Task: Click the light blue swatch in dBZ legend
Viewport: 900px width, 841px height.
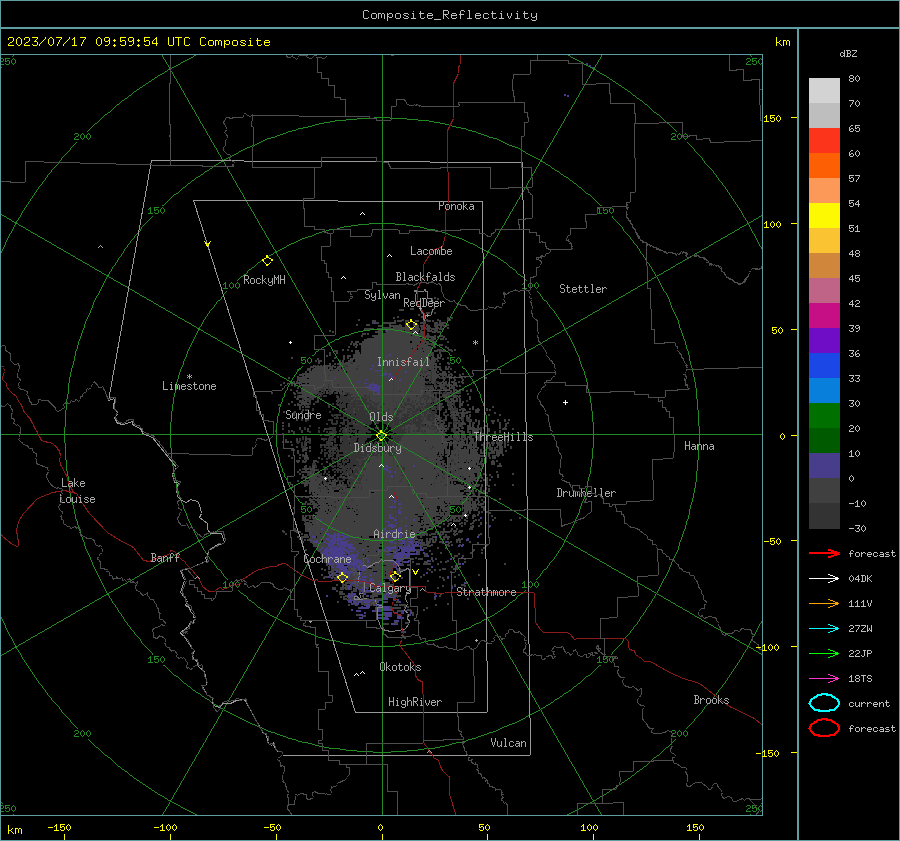Action: [824, 390]
